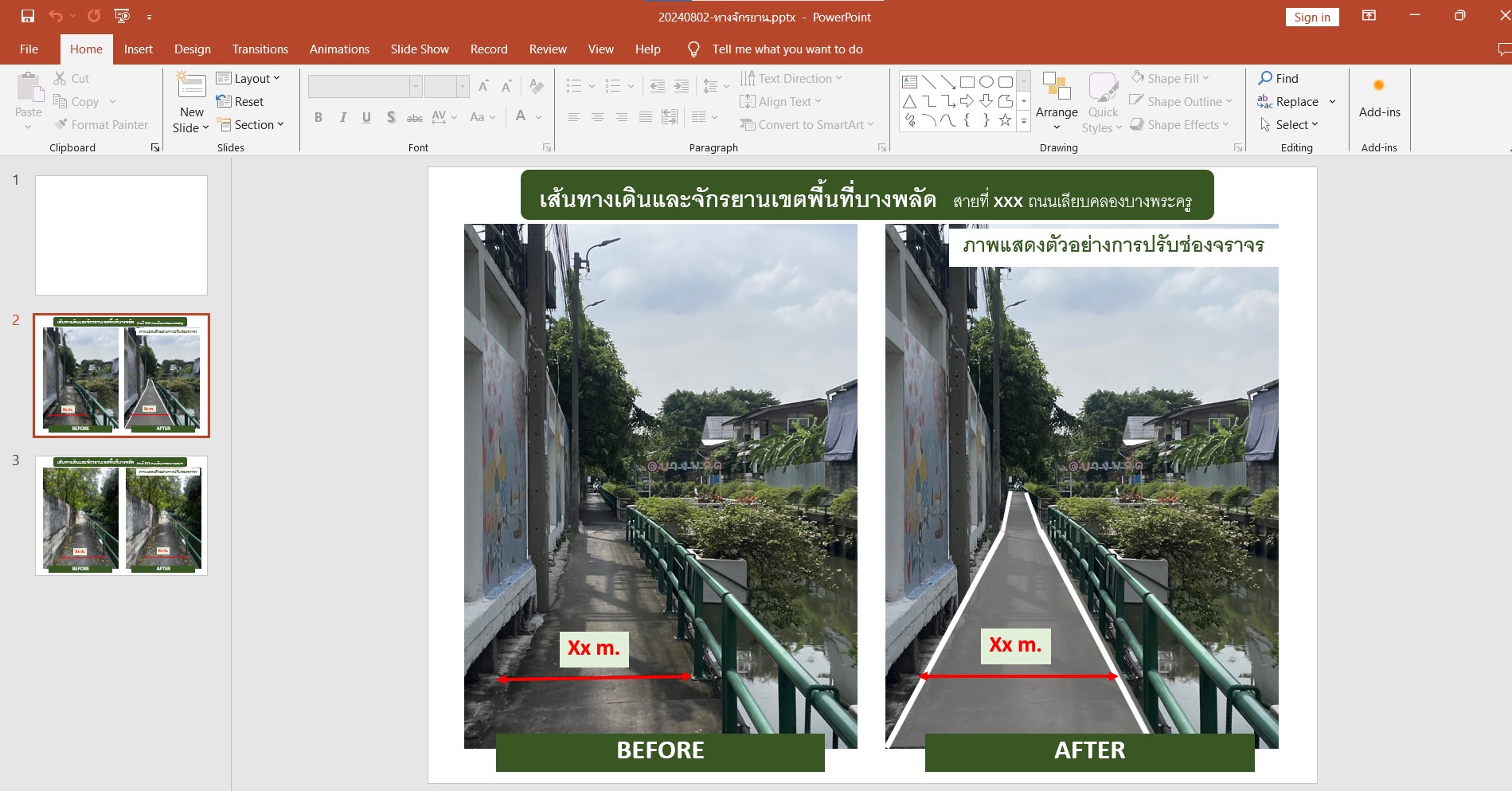The width and height of the screenshot is (1512, 791).
Task: Select the oval shape in shapes gallery
Action: point(987,81)
